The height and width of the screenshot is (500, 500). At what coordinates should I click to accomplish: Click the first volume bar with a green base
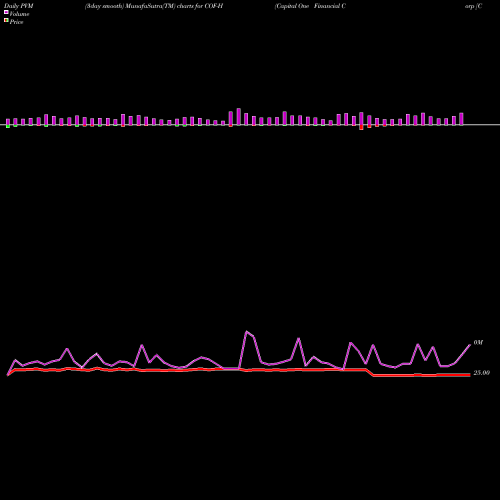click(8, 123)
